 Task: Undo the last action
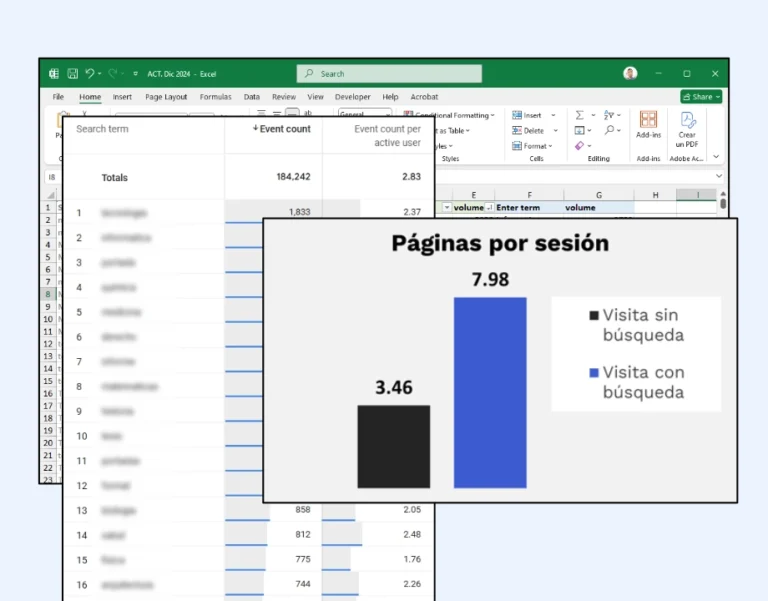[90, 74]
